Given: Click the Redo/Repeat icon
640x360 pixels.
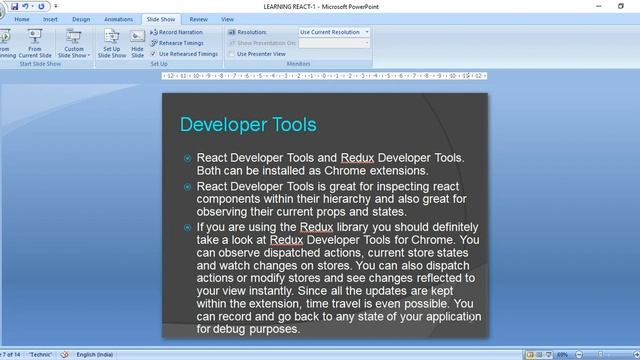Looking at the screenshot, I should 41,7.
